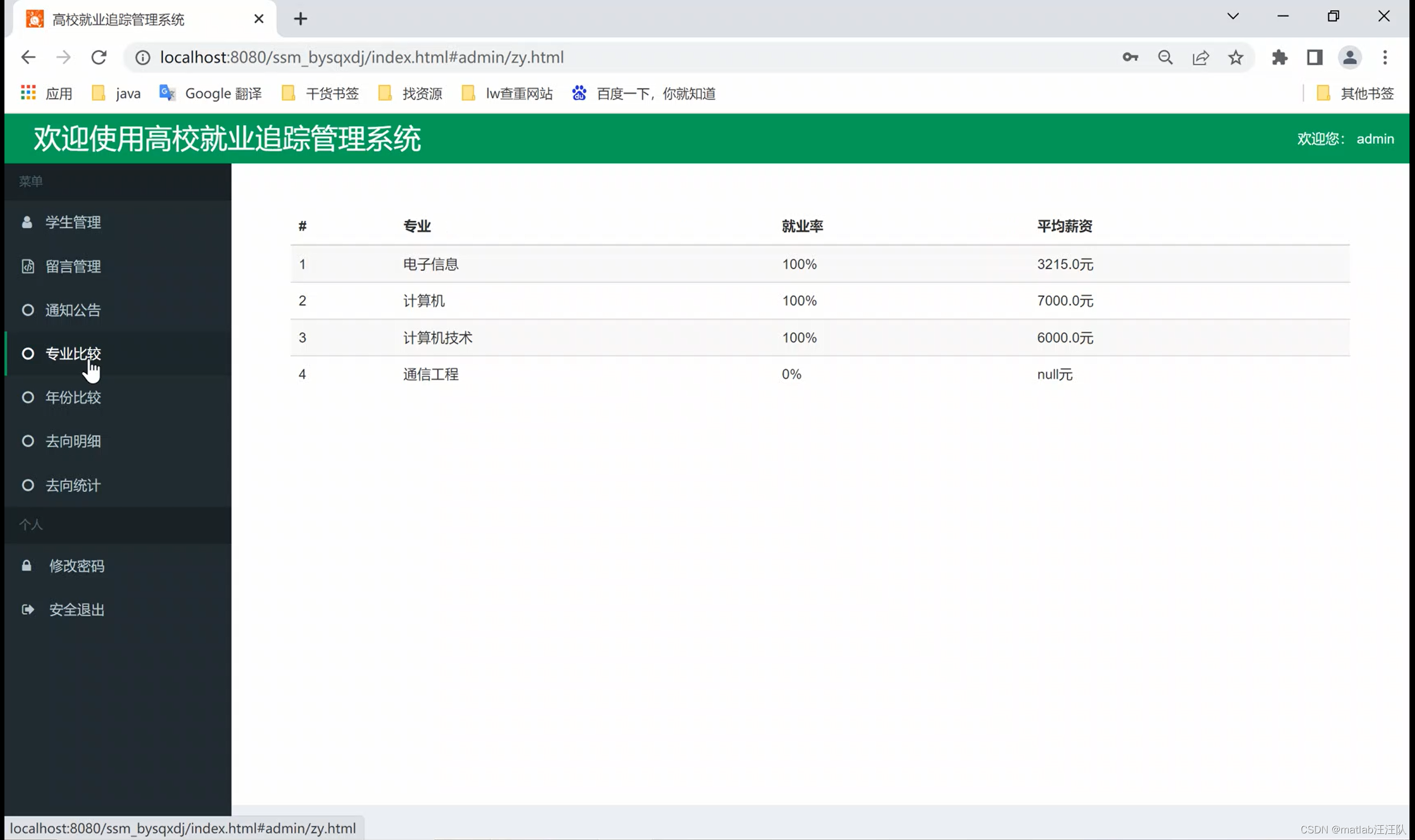This screenshot has height=840, width=1415.
Task: Click the 安全退出 logout icon
Action: 28,610
